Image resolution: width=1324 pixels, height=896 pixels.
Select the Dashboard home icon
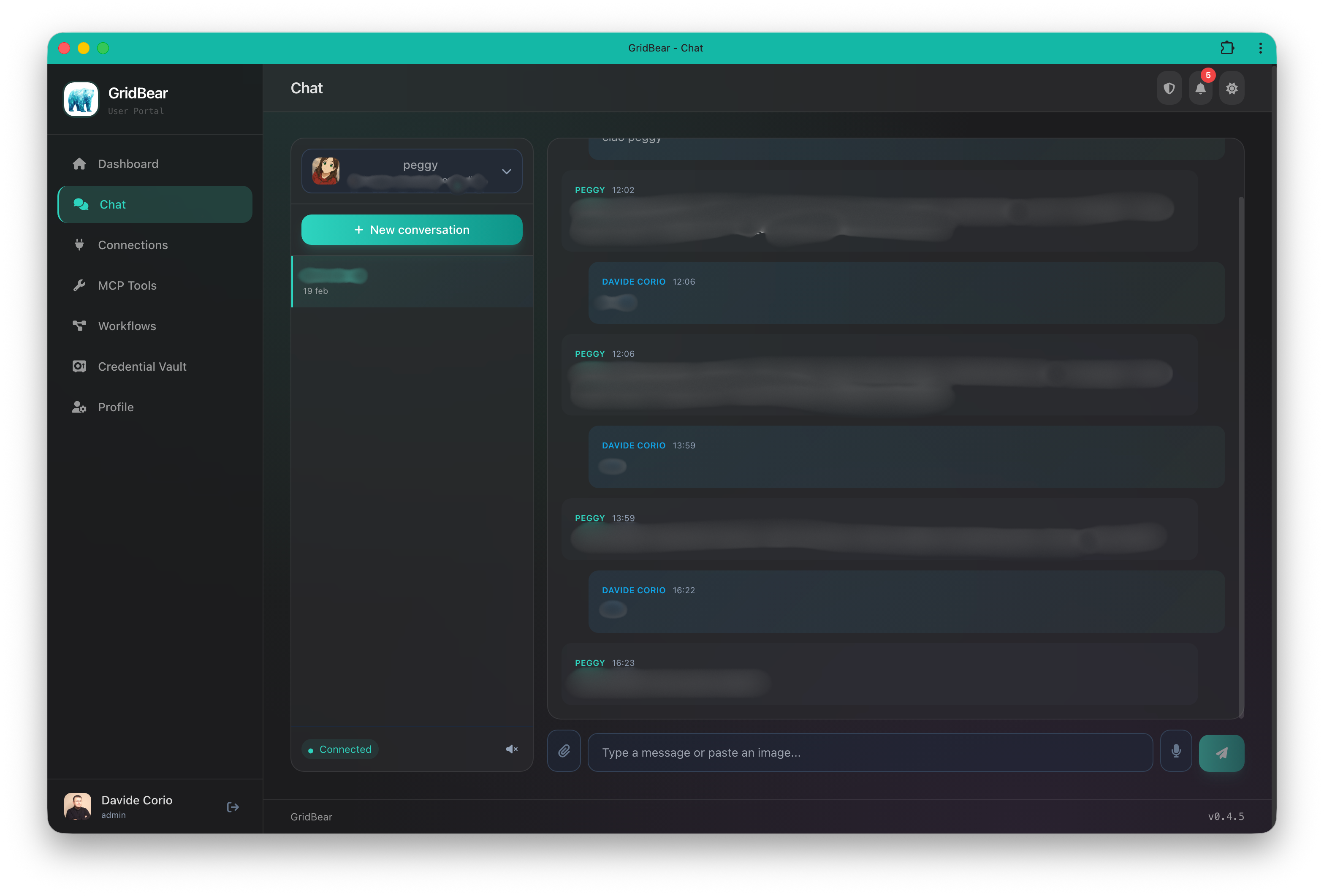pyautogui.click(x=79, y=163)
